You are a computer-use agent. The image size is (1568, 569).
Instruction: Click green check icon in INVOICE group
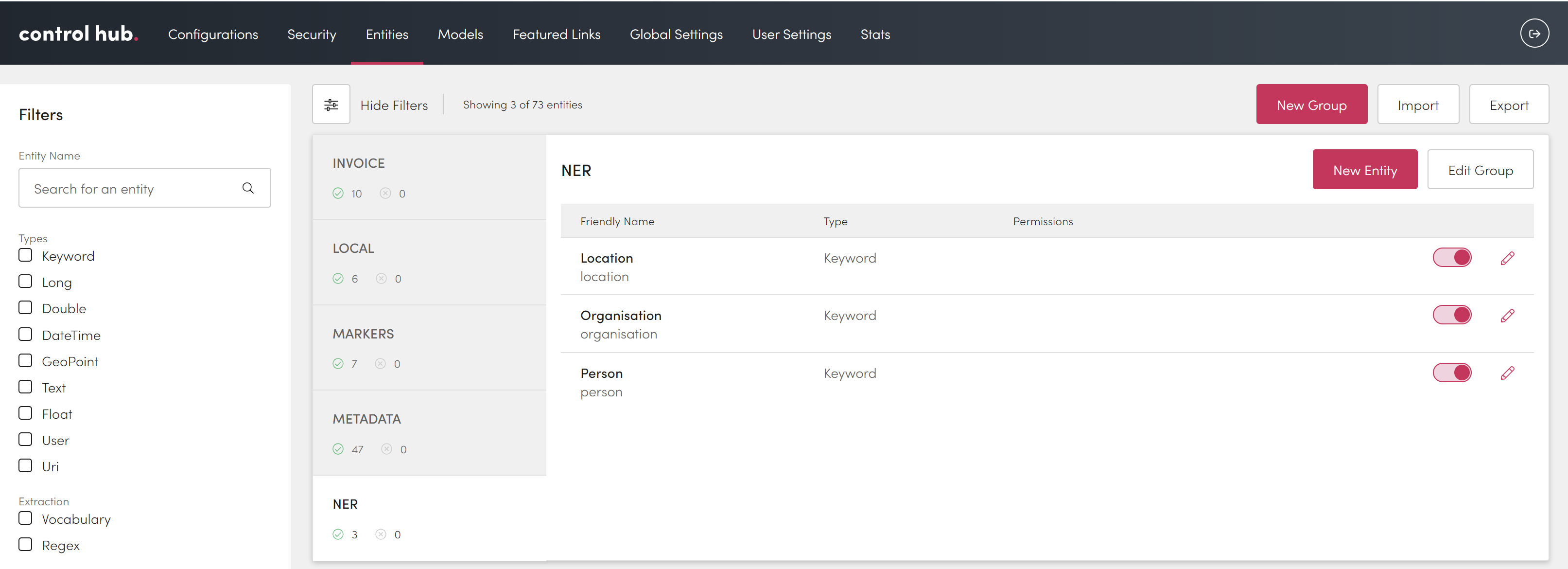[x=338, y=194]
